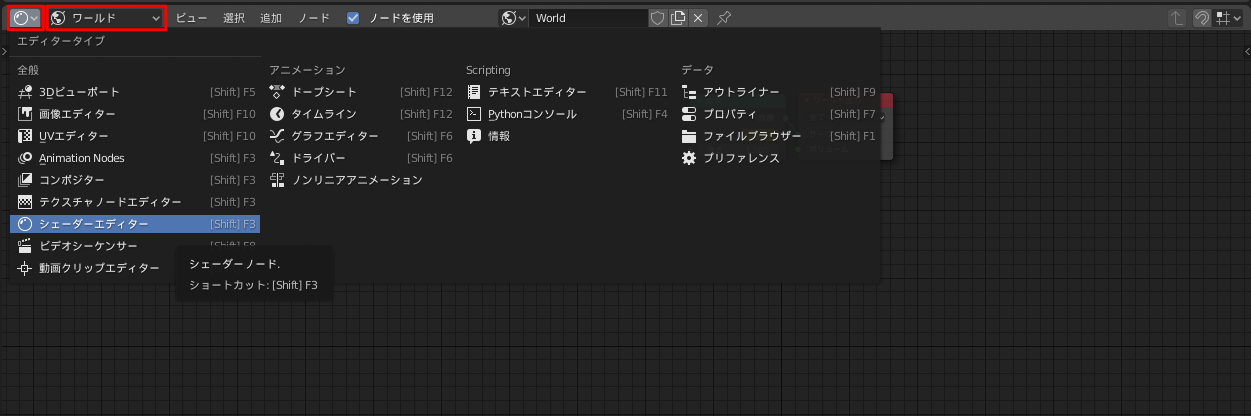Choose 3Dビューポート editor

pyautogui.click(x=135, y=92)
